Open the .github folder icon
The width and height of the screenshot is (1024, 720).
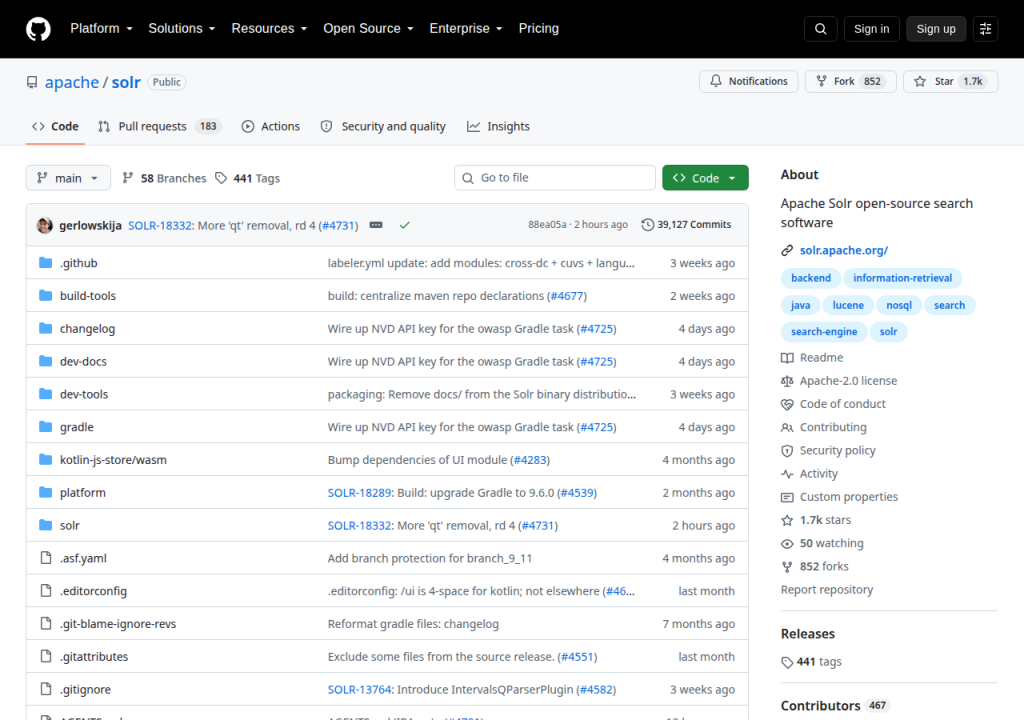(x=46, y=263)
